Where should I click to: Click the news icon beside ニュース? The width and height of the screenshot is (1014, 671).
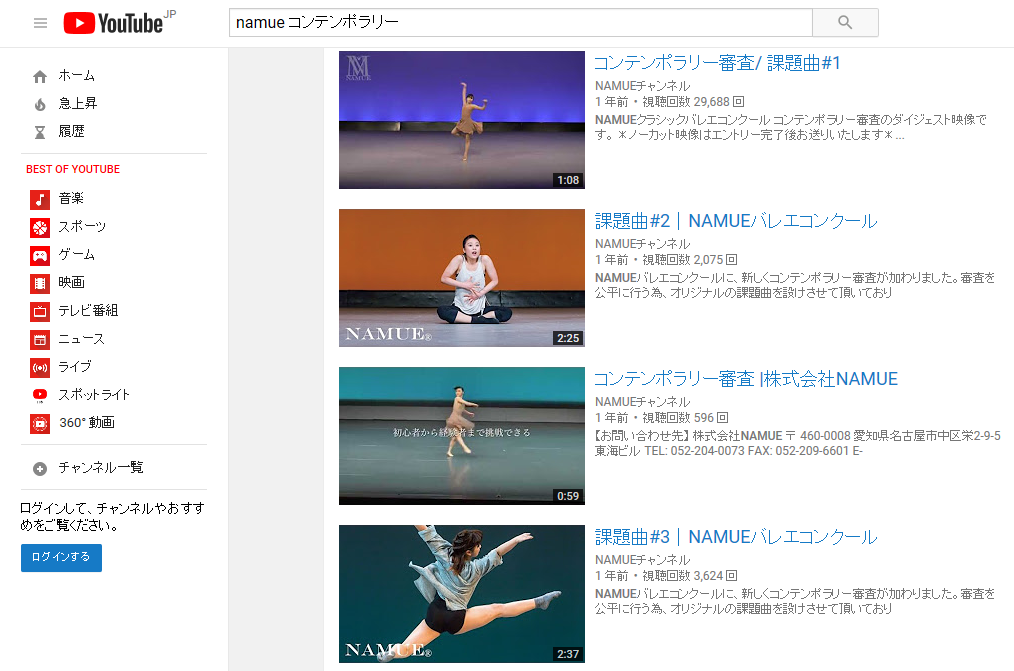(40, 339)
